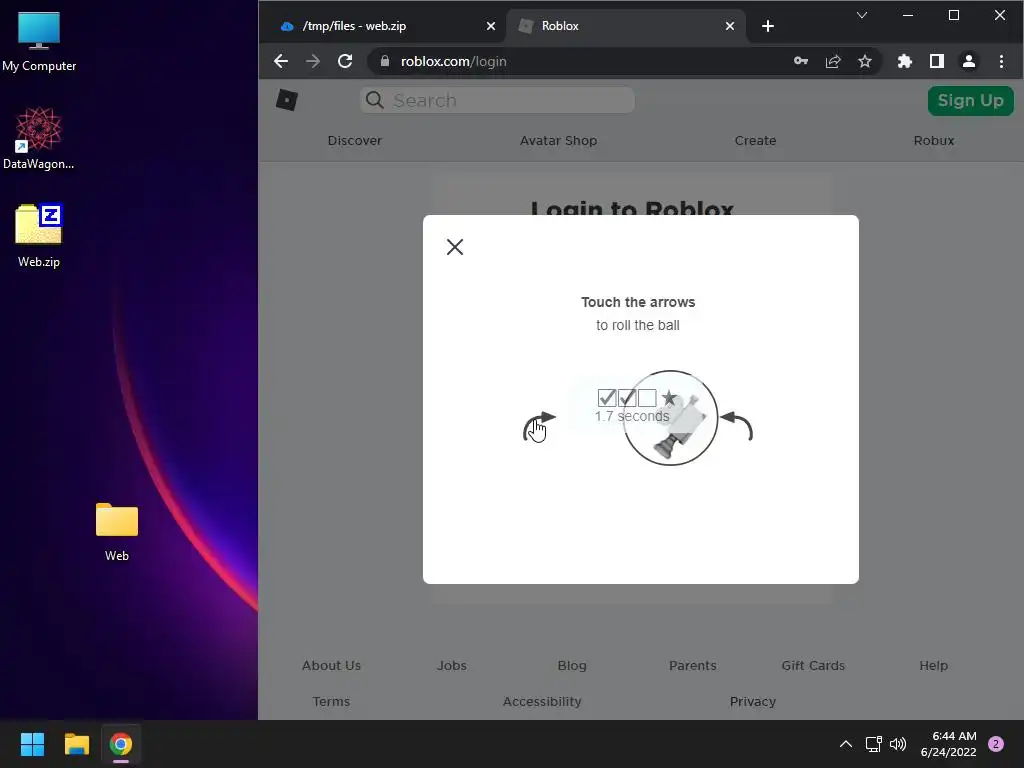The height and width of the screenshot is (768, 1024).
Task: Click the Chrome taskbar icon
Action: 121,744
